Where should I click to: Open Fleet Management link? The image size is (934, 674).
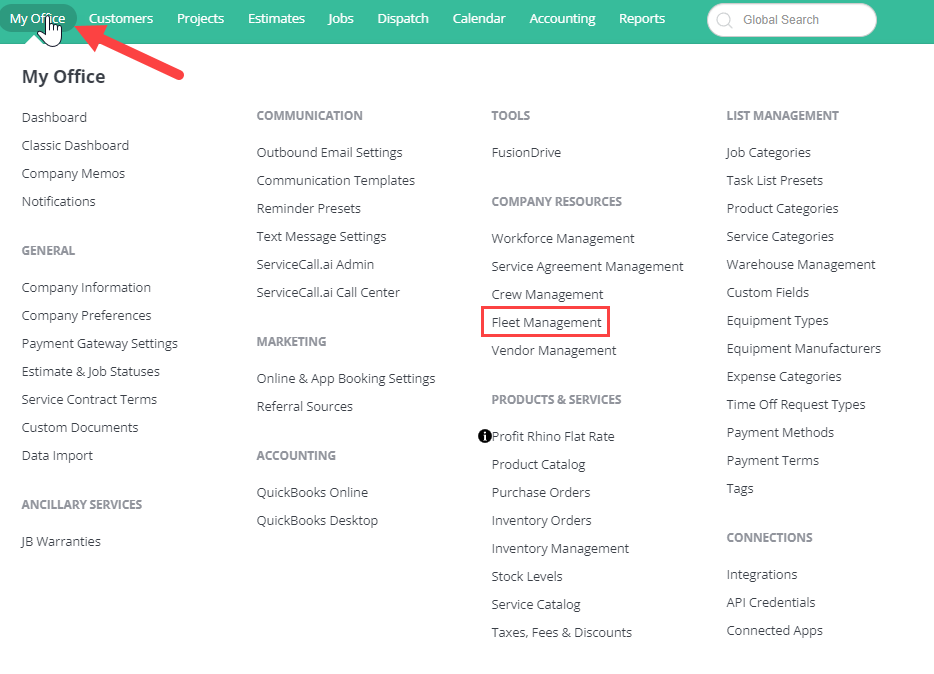pos(546,322)
